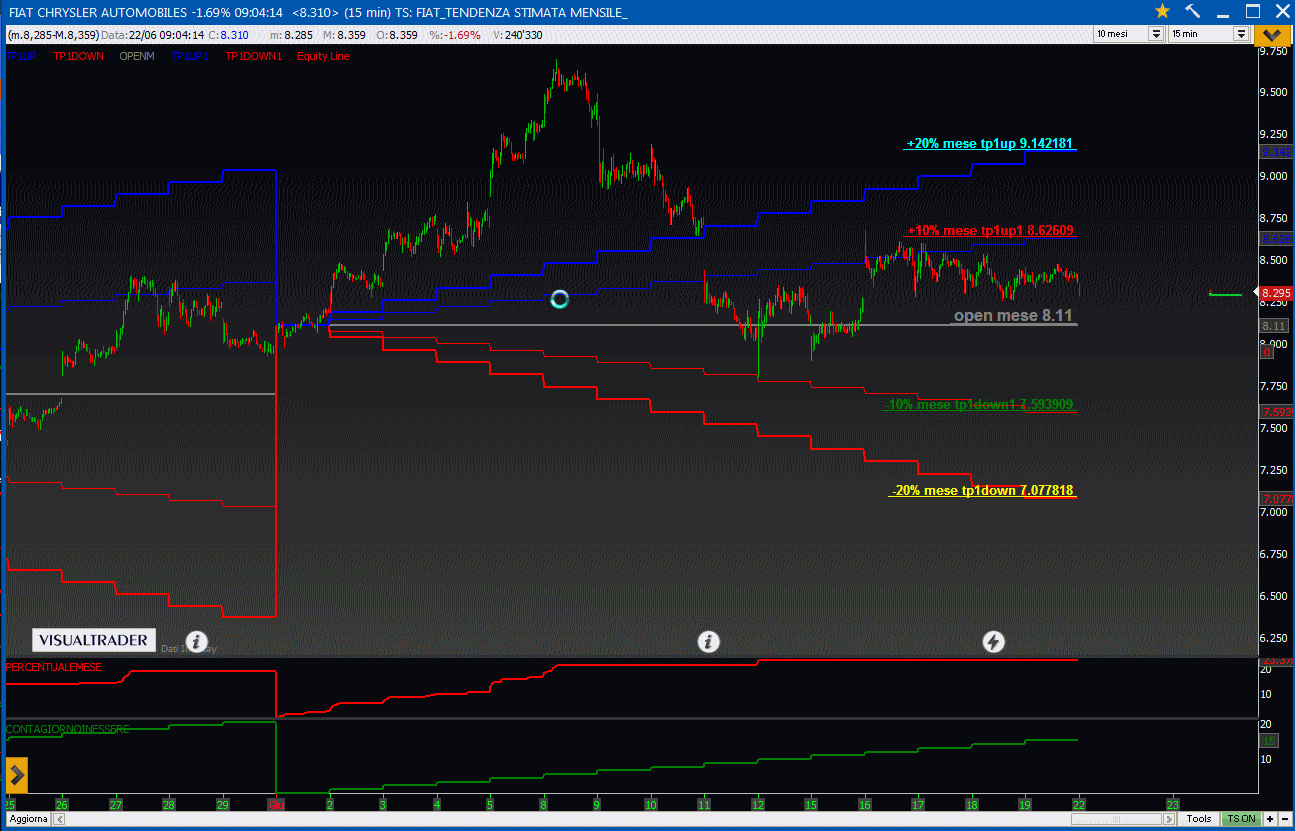Click the Data 22/06 09:04:14 field
1295x831 pixels.
(x=153, y=35)
